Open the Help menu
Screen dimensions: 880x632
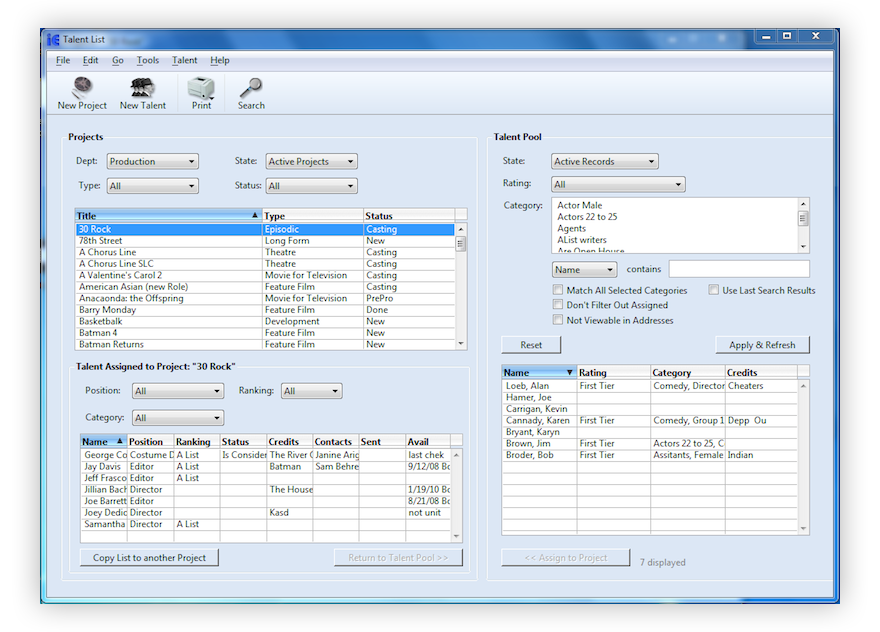coord(220,60)
